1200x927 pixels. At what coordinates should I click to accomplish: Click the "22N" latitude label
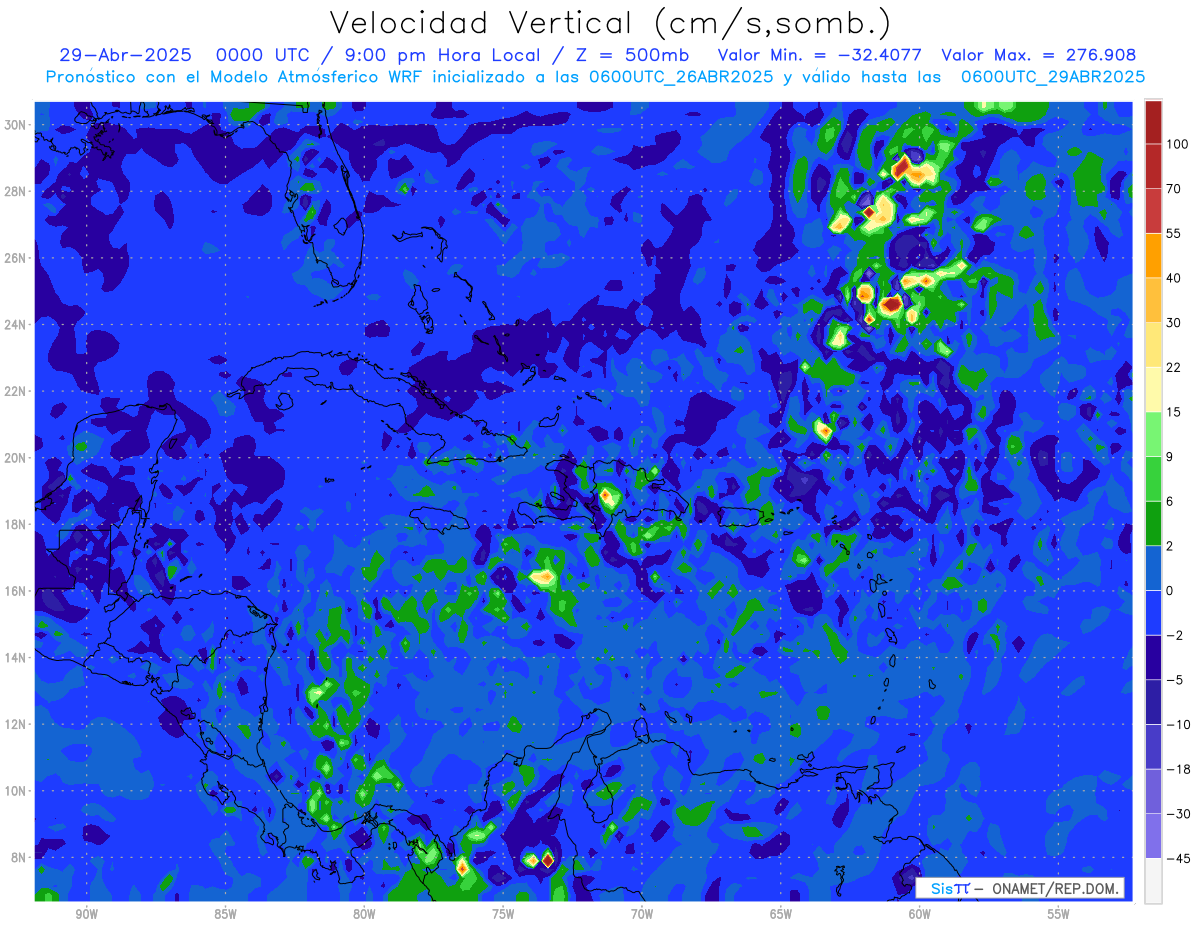point(17,391)
